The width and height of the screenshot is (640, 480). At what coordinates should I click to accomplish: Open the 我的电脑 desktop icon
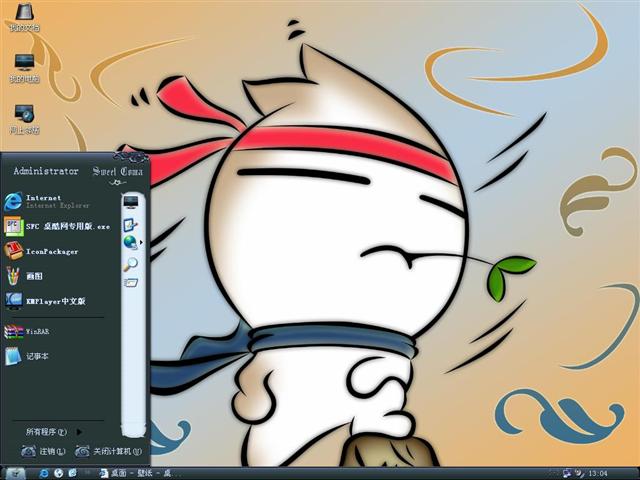tap(24, 68)
